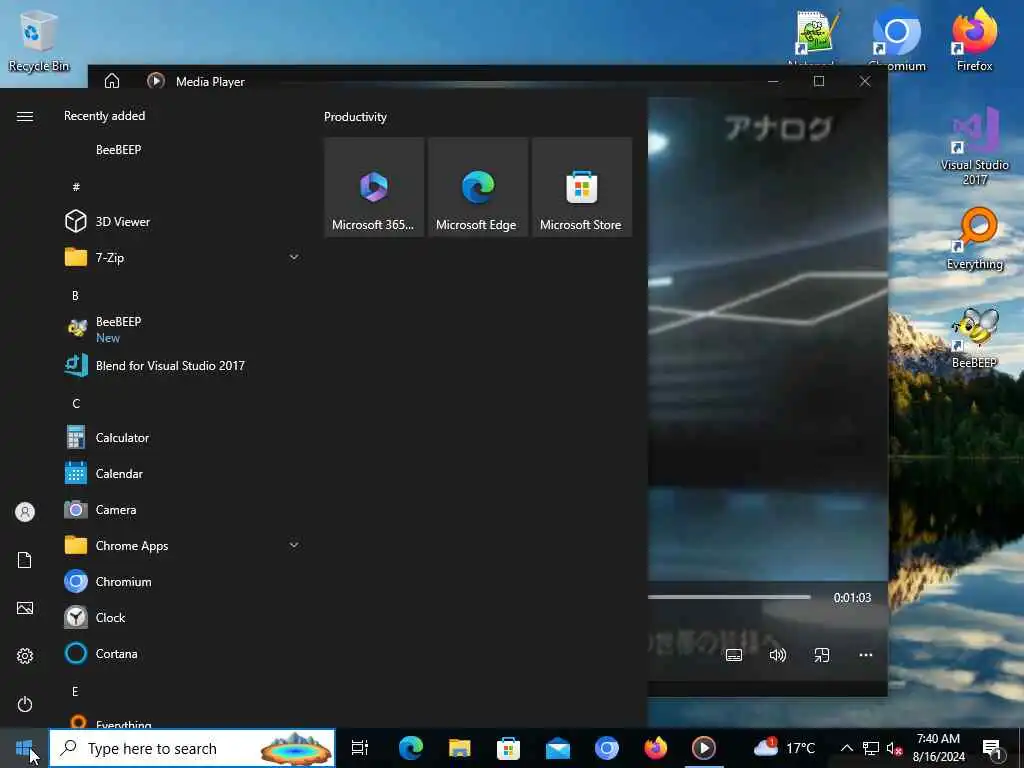
Task: Open Mail from the taskbar
Action: pos(558,748)
